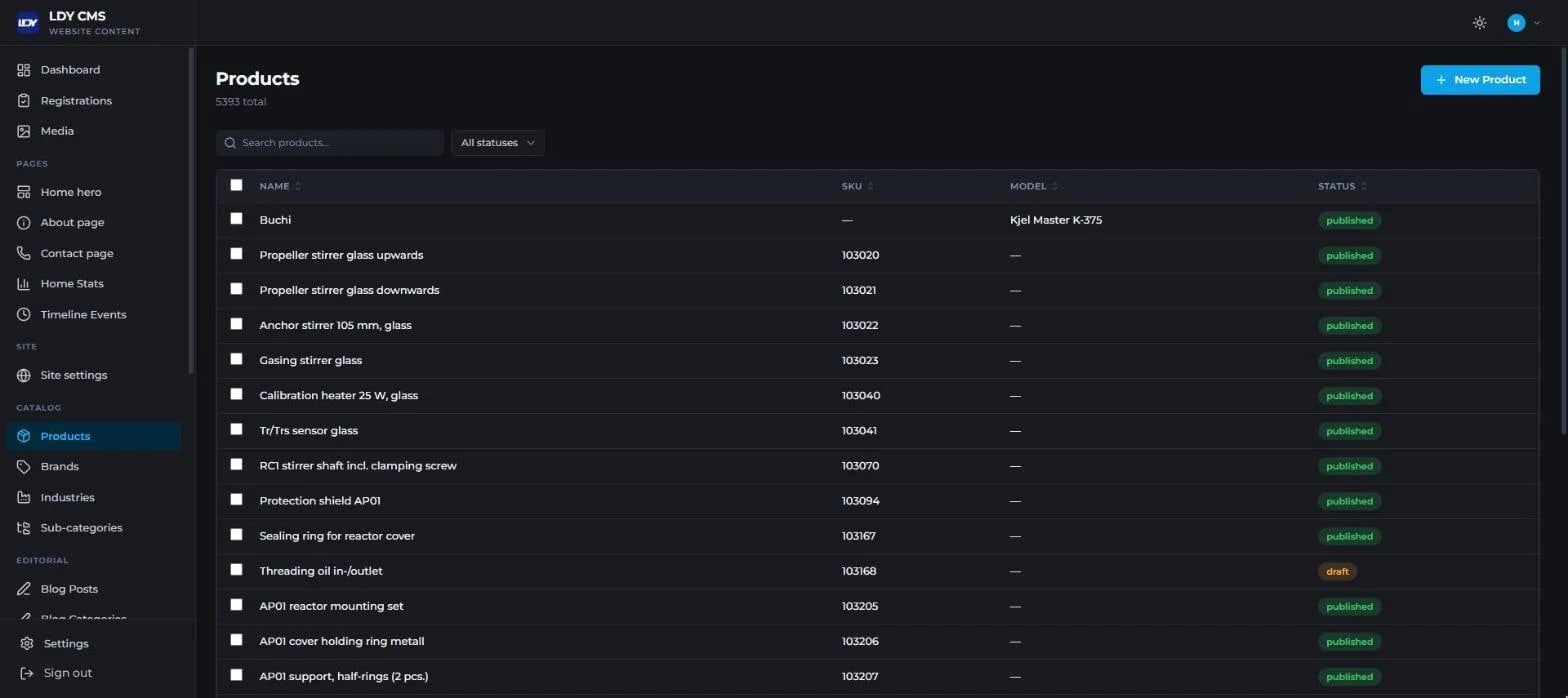The height and width of the screenshot is (698, 1568).
Task: Click the Sub-categories tree icon
Action: pos(24,528)
